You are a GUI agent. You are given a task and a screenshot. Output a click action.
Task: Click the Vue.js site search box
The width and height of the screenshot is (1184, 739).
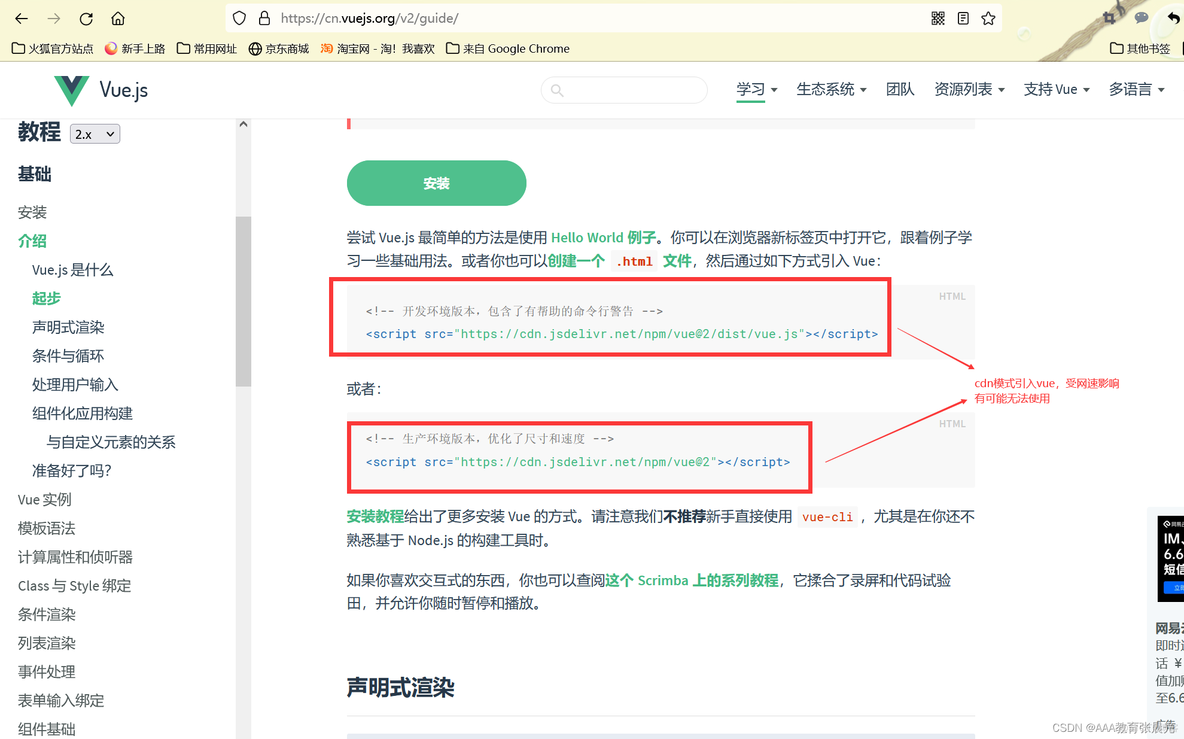click(x=624, y=90)
